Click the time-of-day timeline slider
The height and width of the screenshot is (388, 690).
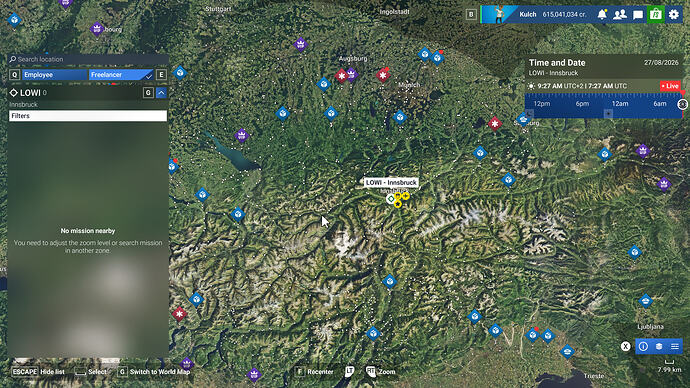pyautogui.click(x=603, y=105)
